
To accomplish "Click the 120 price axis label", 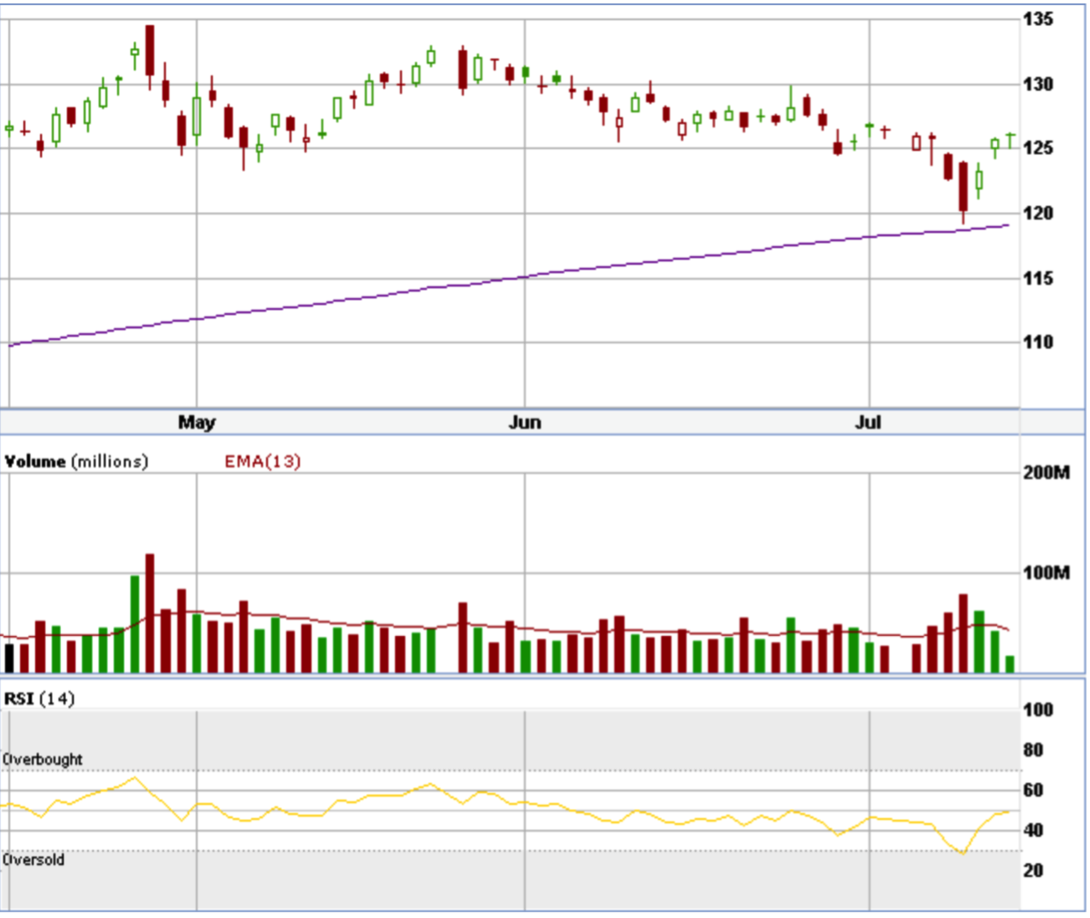I will point(1038,213).
